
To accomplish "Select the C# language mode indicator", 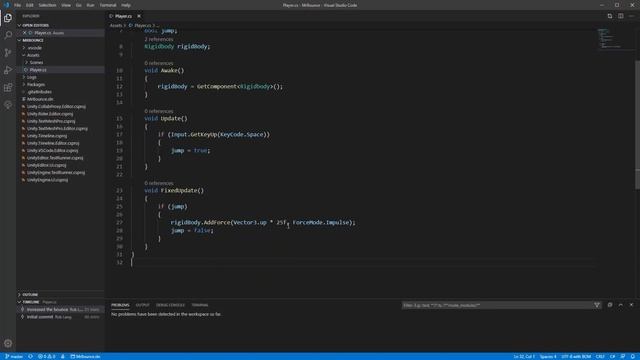I will [x=612, y=356].
